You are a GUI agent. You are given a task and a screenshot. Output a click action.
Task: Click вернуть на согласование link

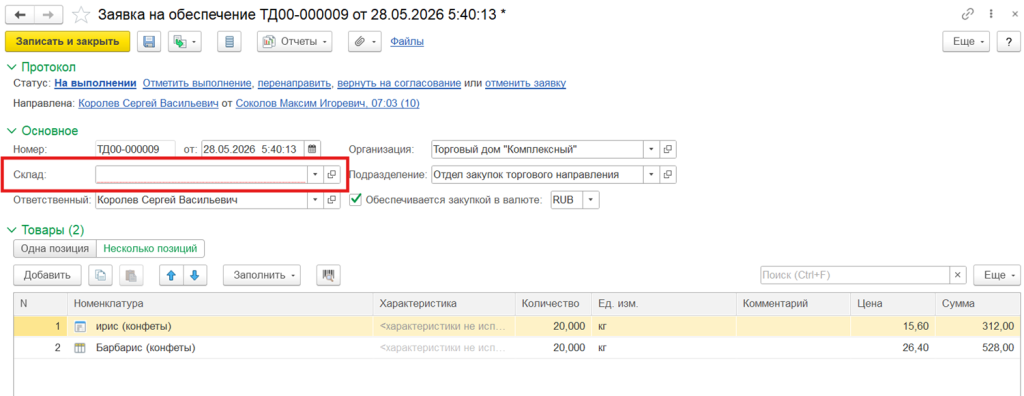pos(400,84)
